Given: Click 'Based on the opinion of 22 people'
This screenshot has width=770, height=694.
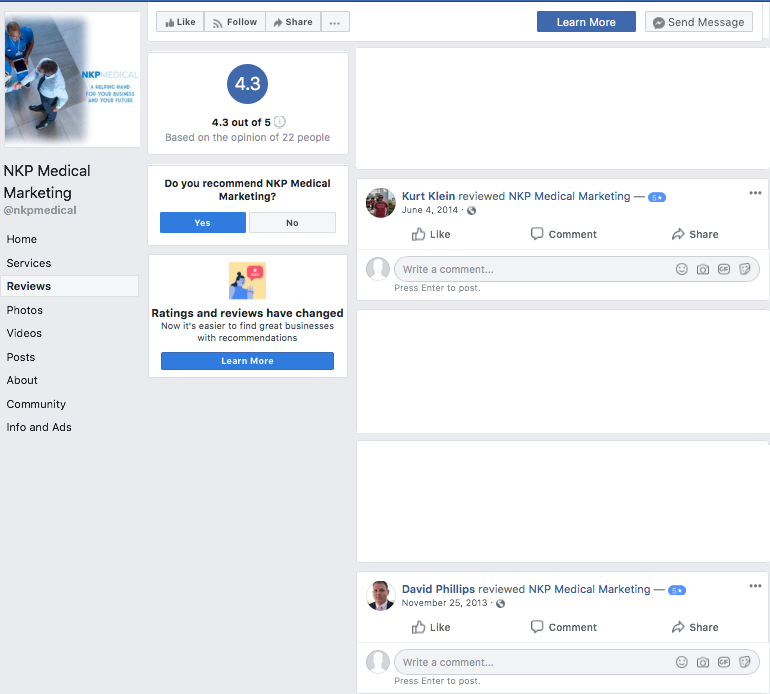Looking at the screenshot, I should point(247,138).
